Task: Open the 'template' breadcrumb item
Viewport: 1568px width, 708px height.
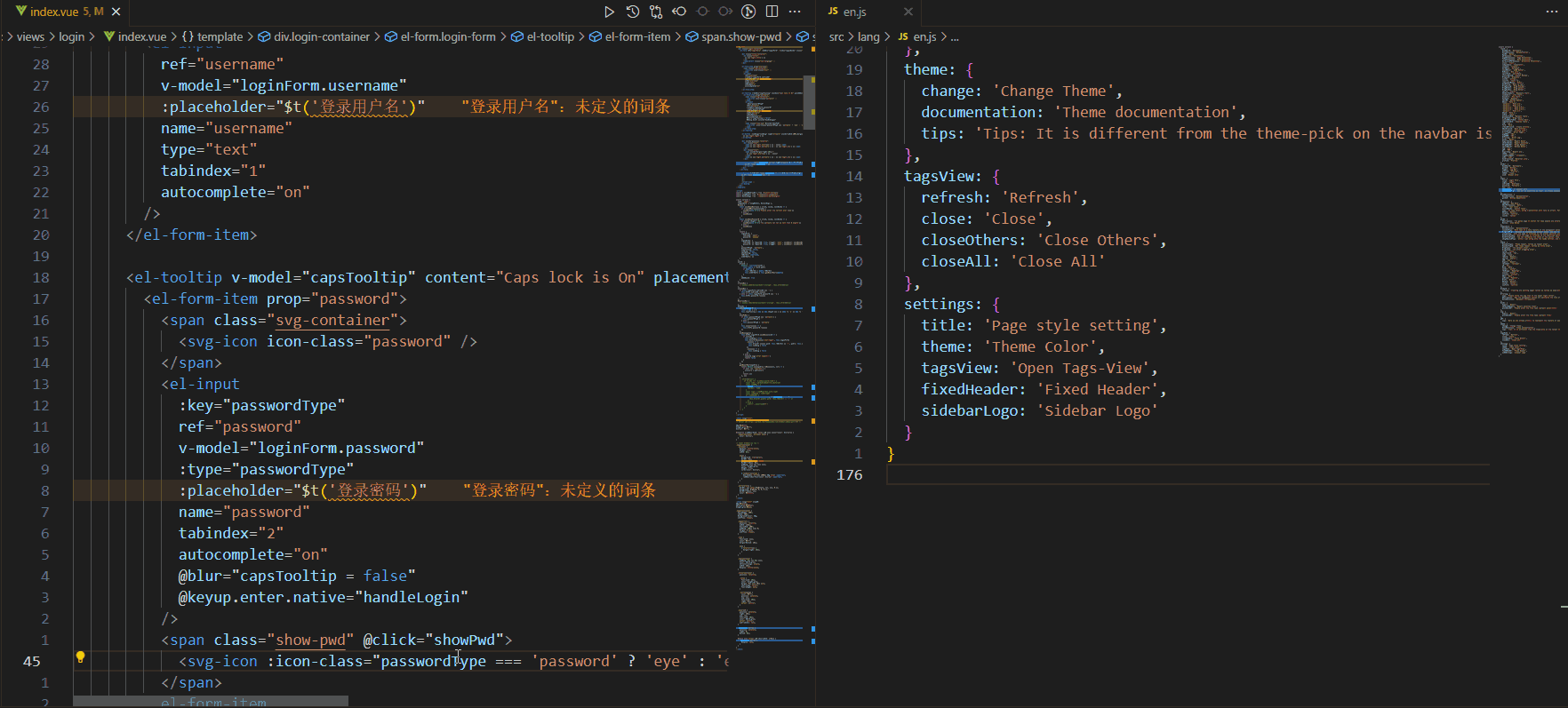Action: (212, 36)
